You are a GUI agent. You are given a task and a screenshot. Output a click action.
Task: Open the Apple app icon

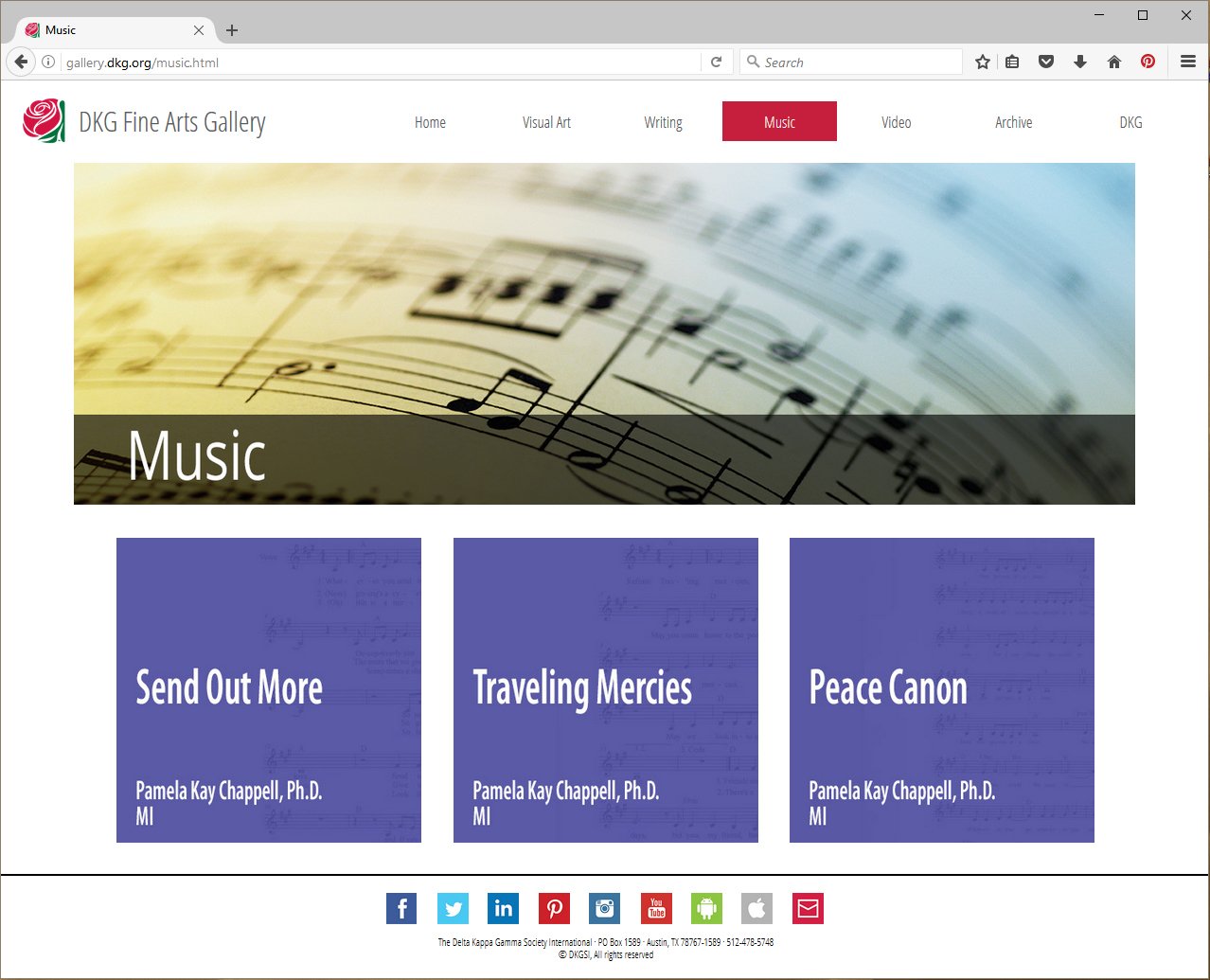[756, 908]
